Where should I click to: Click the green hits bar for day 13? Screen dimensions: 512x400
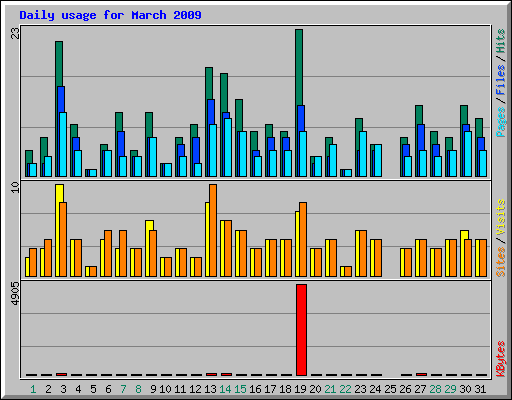(x=209, y=83)
